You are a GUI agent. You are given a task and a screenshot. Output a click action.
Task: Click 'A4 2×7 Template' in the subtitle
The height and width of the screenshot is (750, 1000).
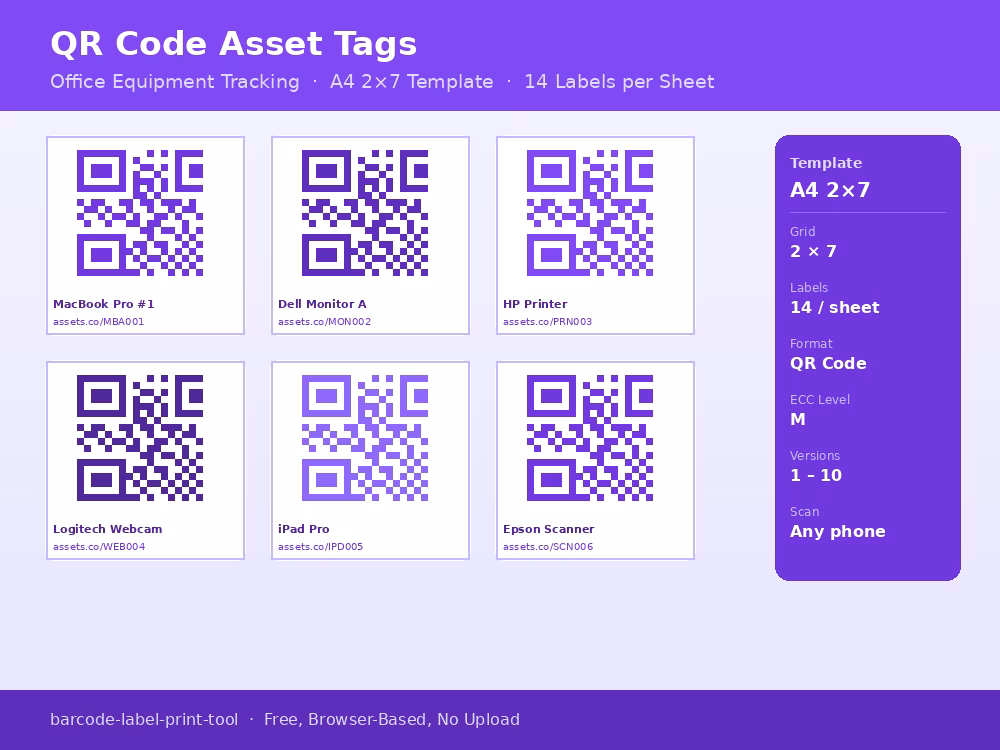click(x=411, y=82)
